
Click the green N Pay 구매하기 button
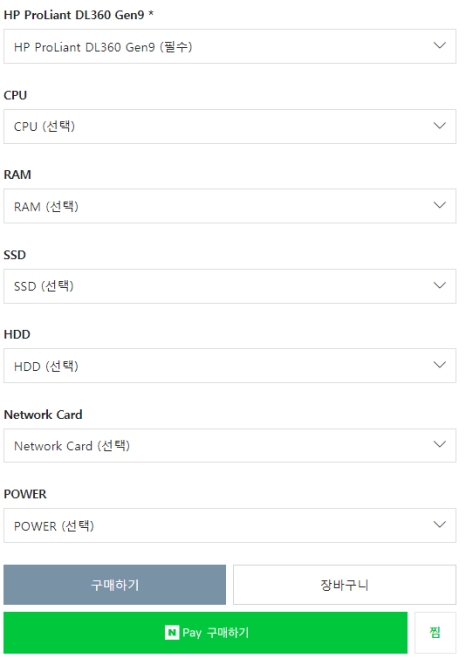(x=205, y=633)
